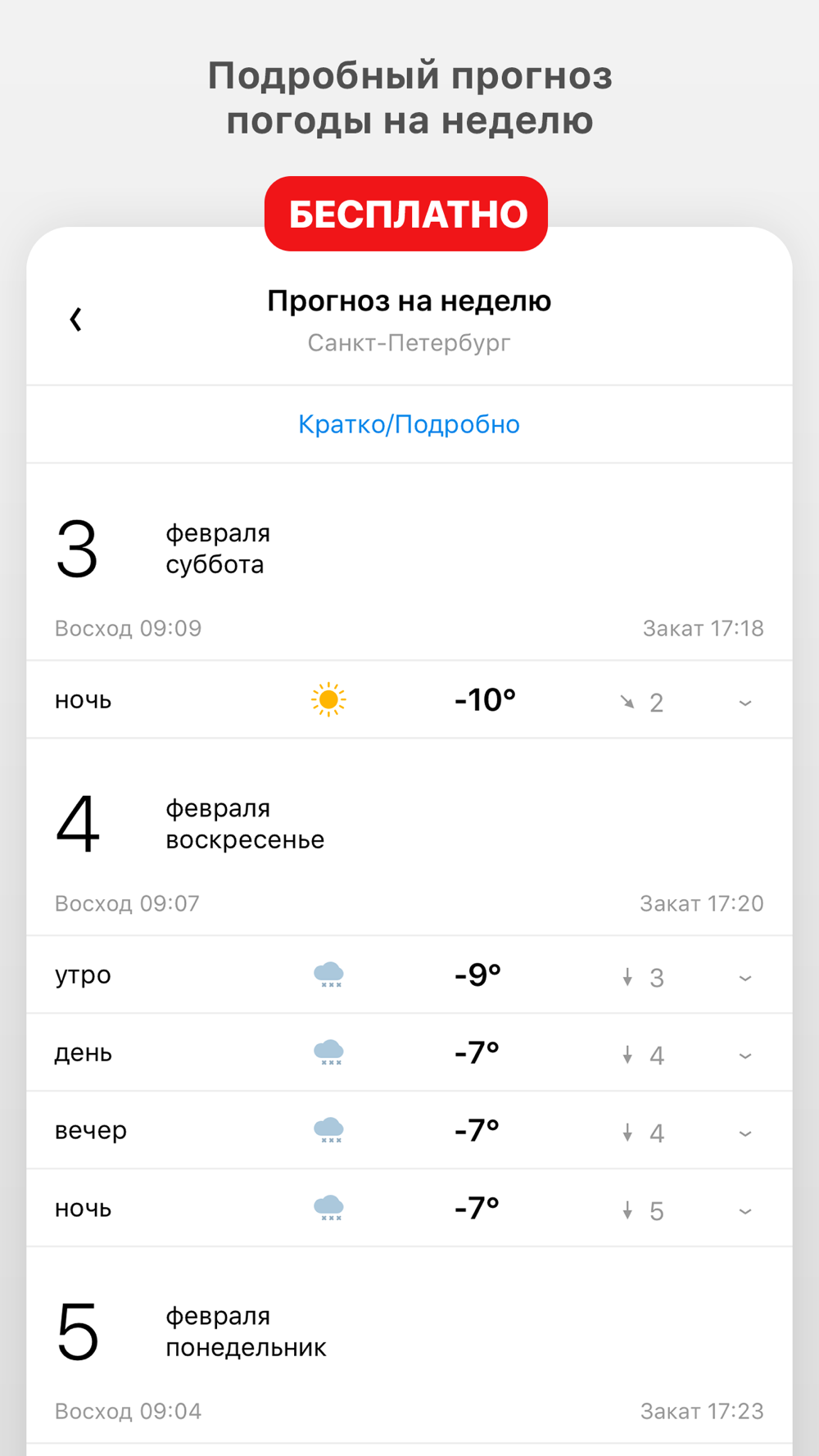Image resolution: width=819 pixels, height=1456 pixels.
Task: Expand the вечер row details chevron
Action: point(745,1133)
